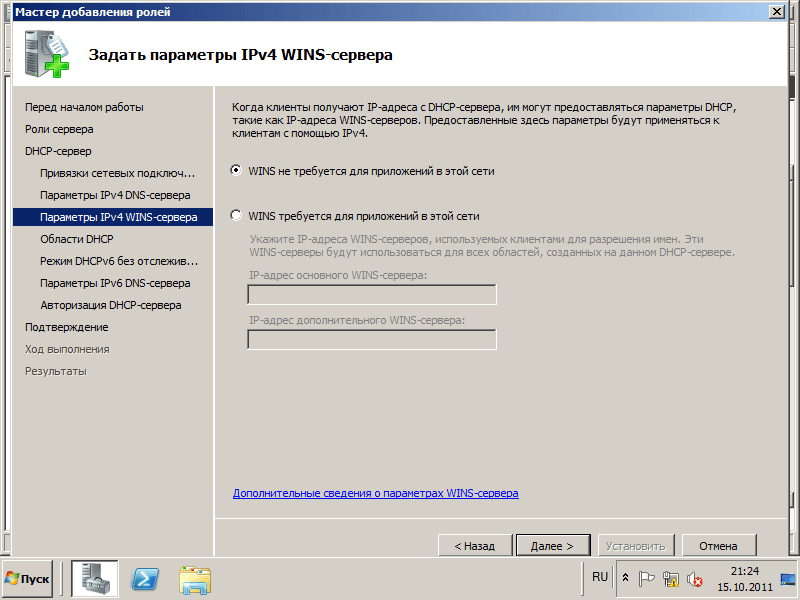Click the network warning tray icon

coord(670,579)
